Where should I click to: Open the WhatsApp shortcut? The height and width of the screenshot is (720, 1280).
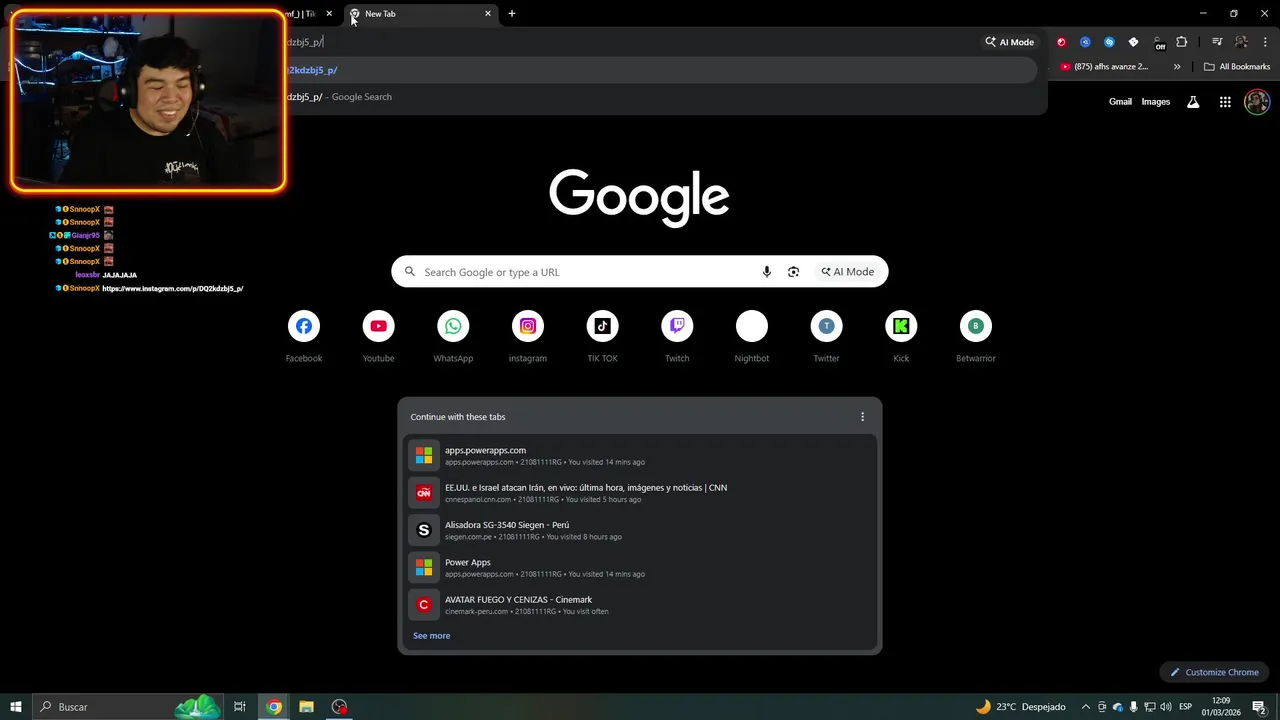453,326
